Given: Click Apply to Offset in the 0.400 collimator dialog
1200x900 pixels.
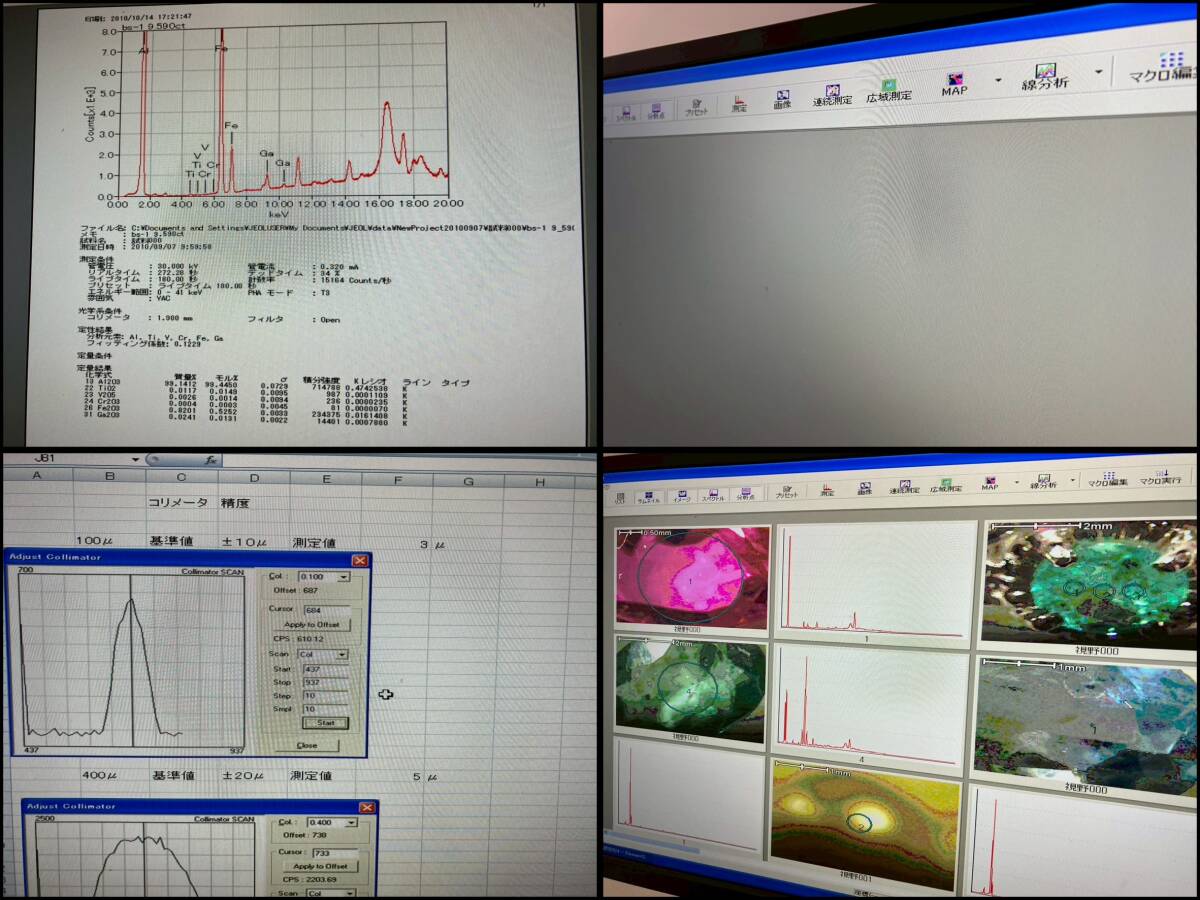Looking at the screenshot, I should coord(320,866).
